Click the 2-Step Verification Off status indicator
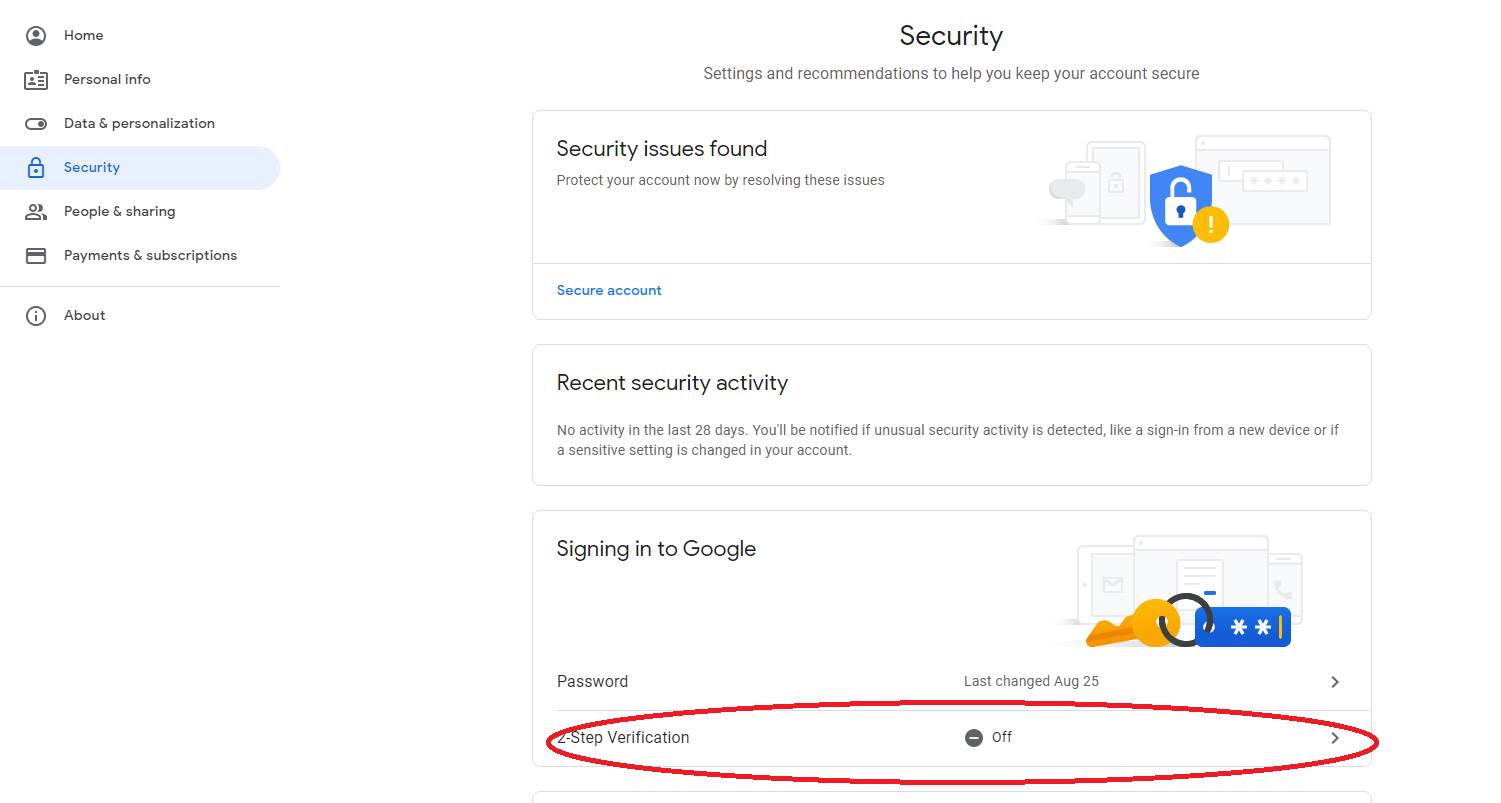1501x803 pixels. [x=988, y=738]
